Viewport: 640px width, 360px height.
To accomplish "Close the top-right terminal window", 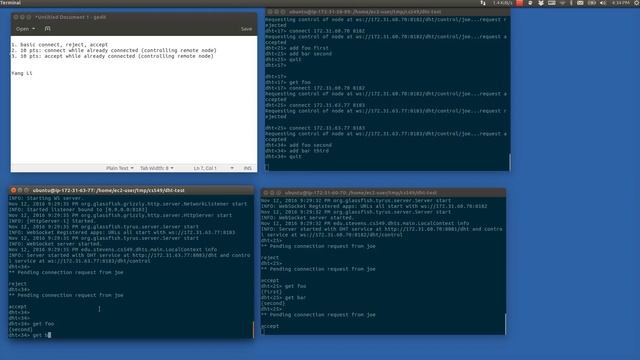I will 270,12.
